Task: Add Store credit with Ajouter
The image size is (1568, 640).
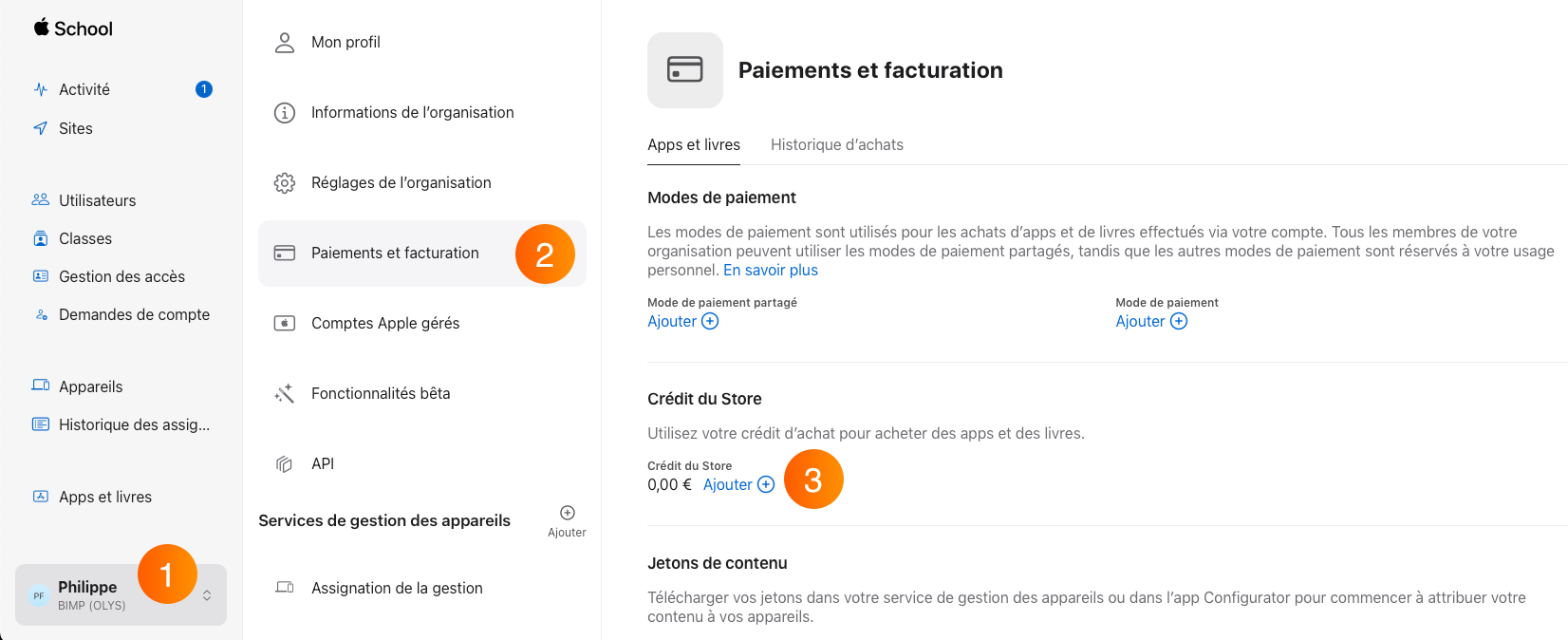Action: coord(739,484)
